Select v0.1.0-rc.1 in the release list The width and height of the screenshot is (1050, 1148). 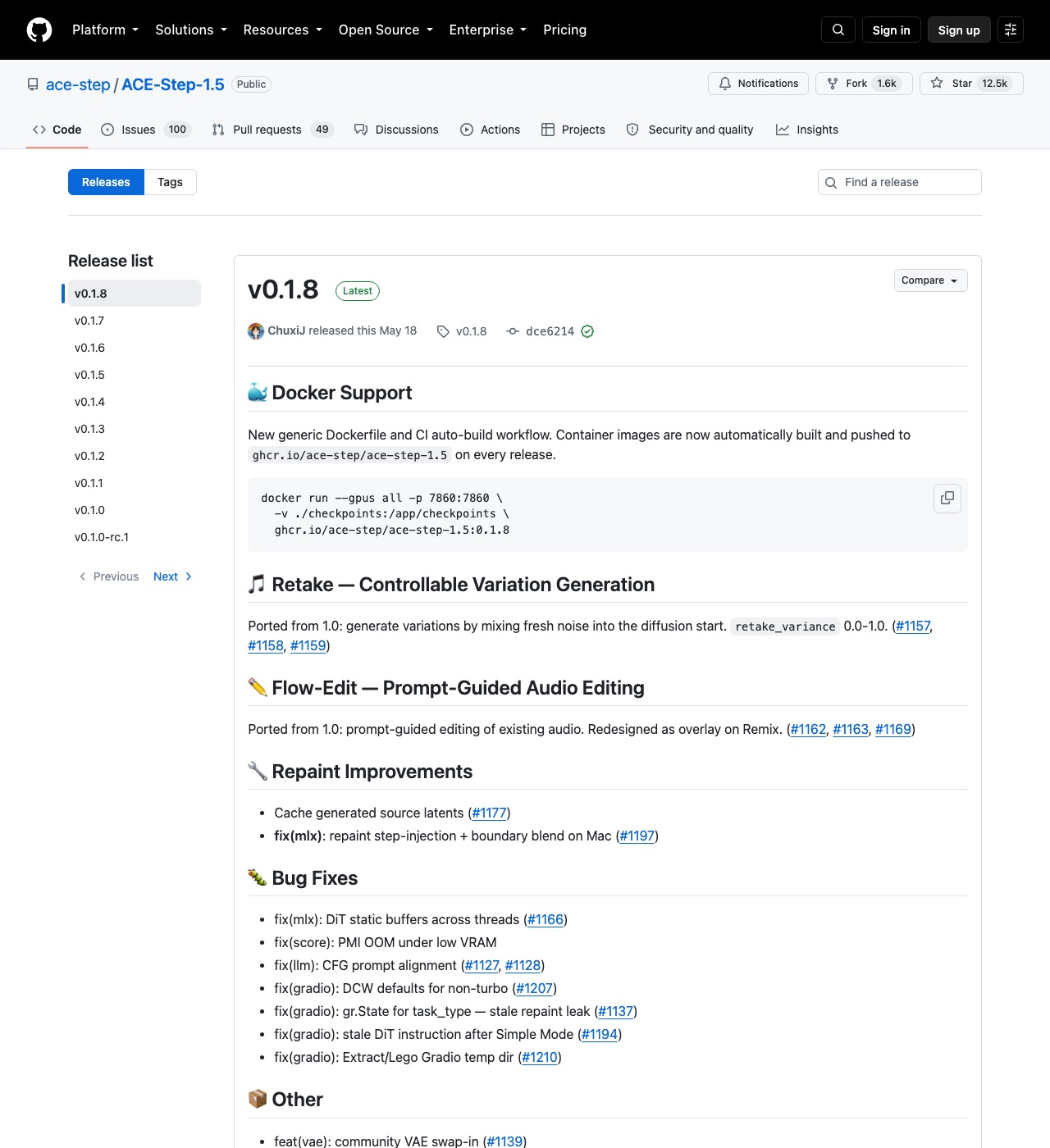pyautogui.click(x=134, y=537)
